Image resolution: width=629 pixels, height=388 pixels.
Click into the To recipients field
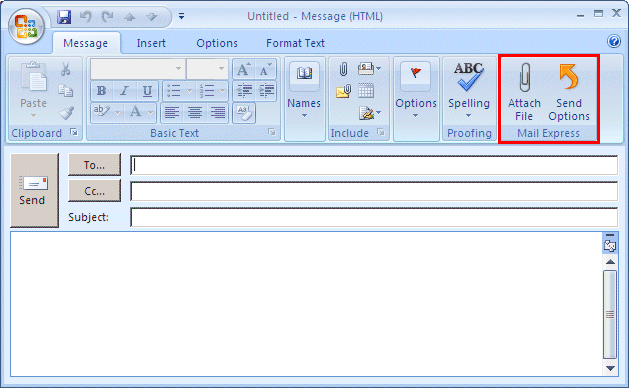coord(374,165)
